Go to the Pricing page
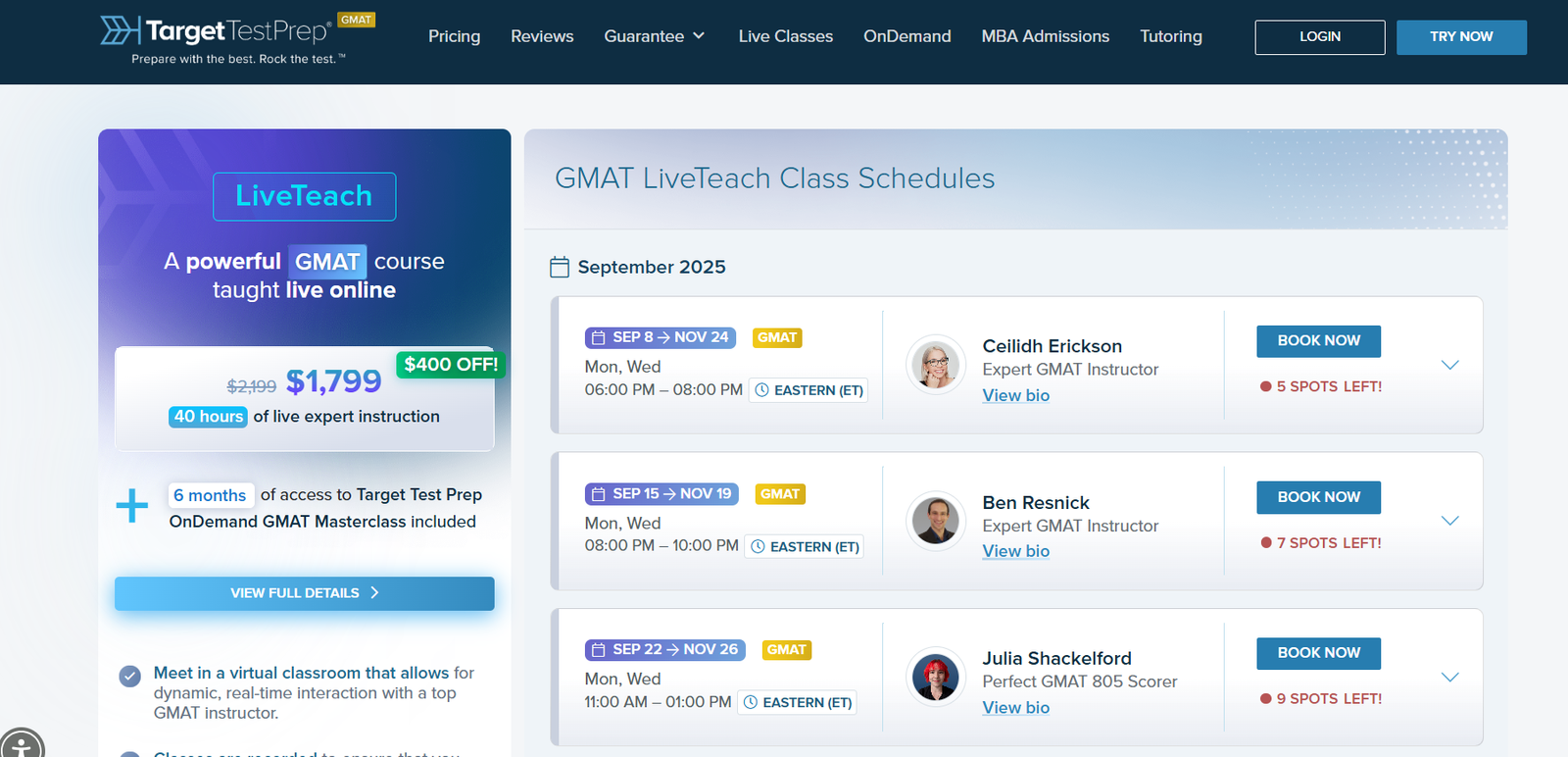Screen dimensions: 1568x757 (x=454, y=36)
